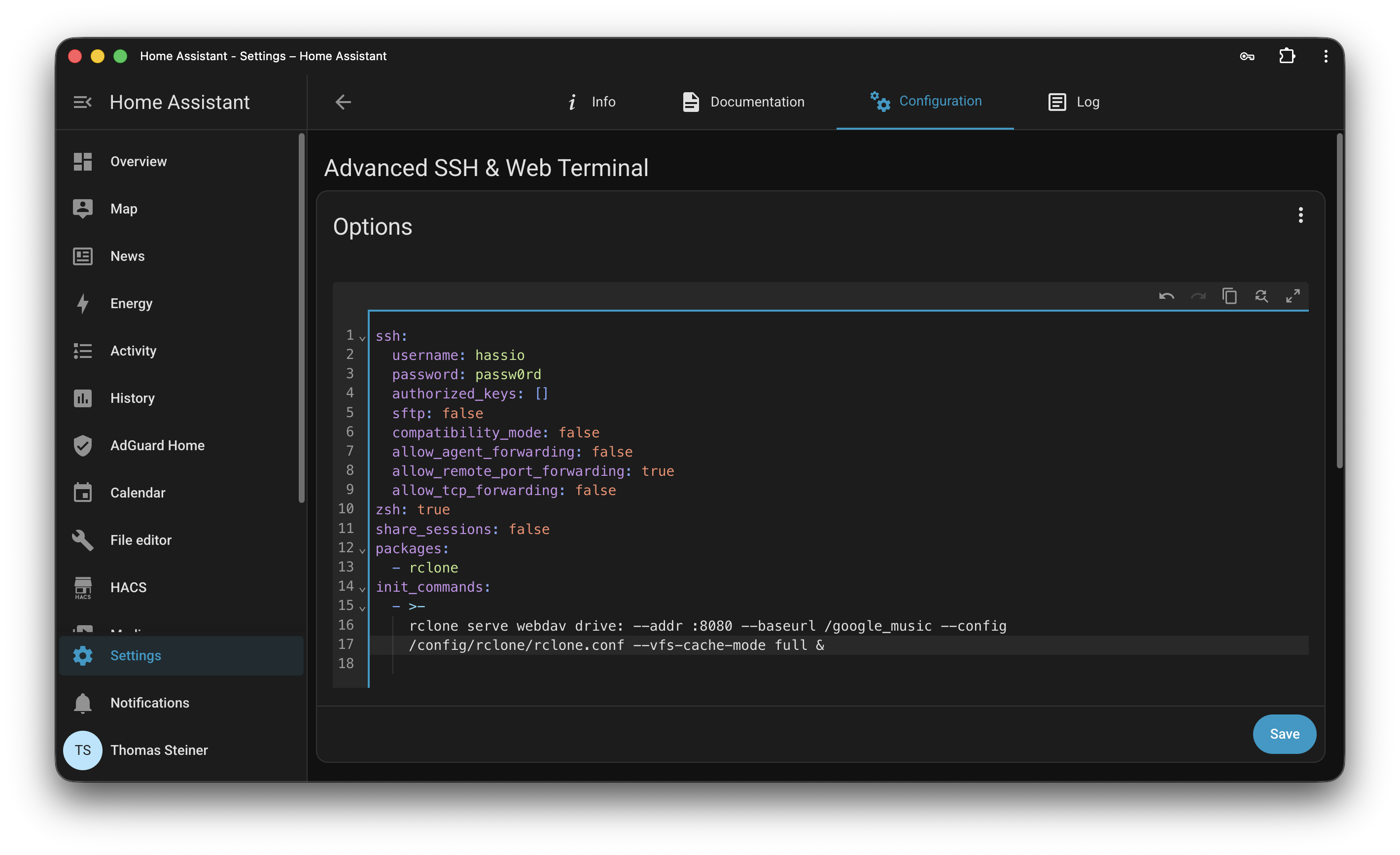This screenshot has width=1400, height=855.
Task: Open the extensions puzzle icon
Action: pyautogui.click(x=1286, y=56)
